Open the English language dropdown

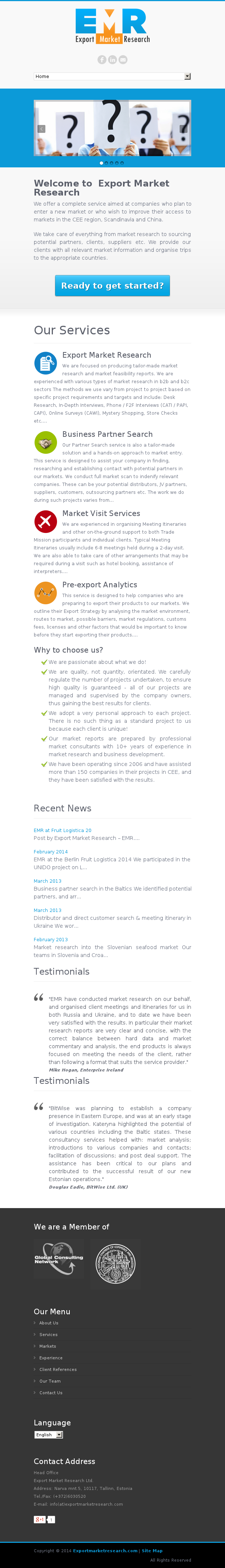(49, 1435)
